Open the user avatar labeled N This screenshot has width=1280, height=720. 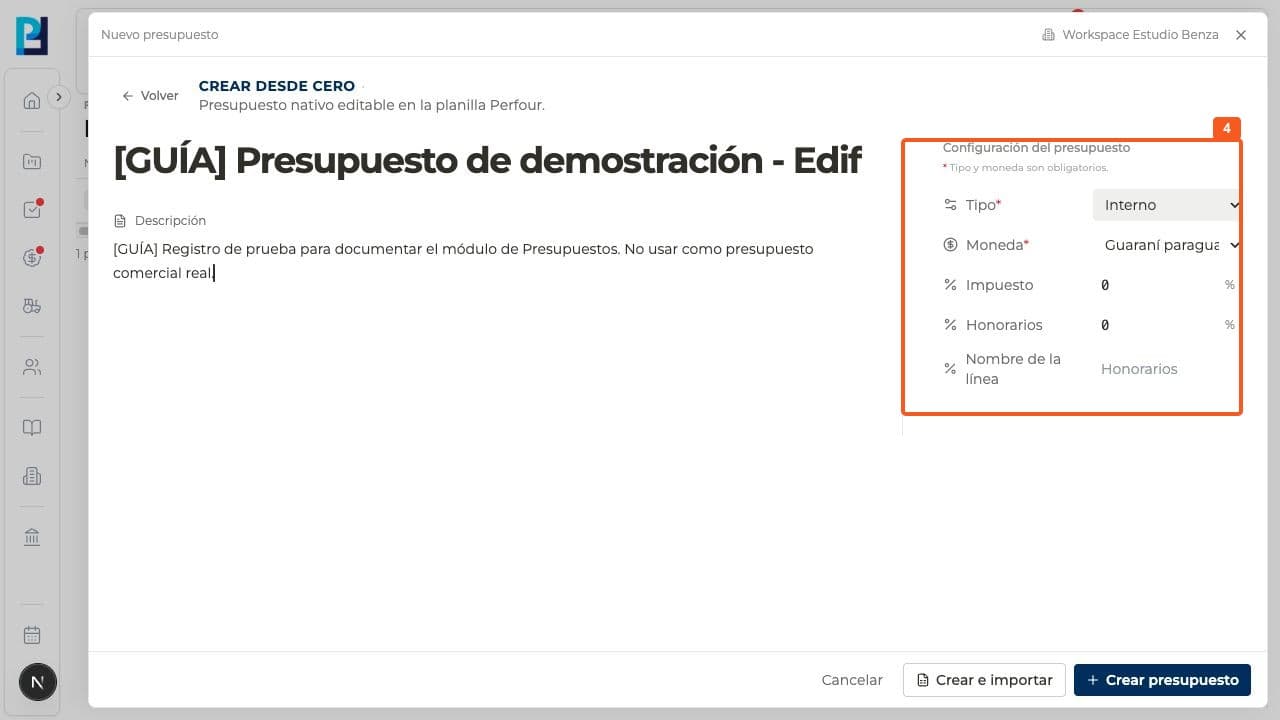(x=38, y=683)
